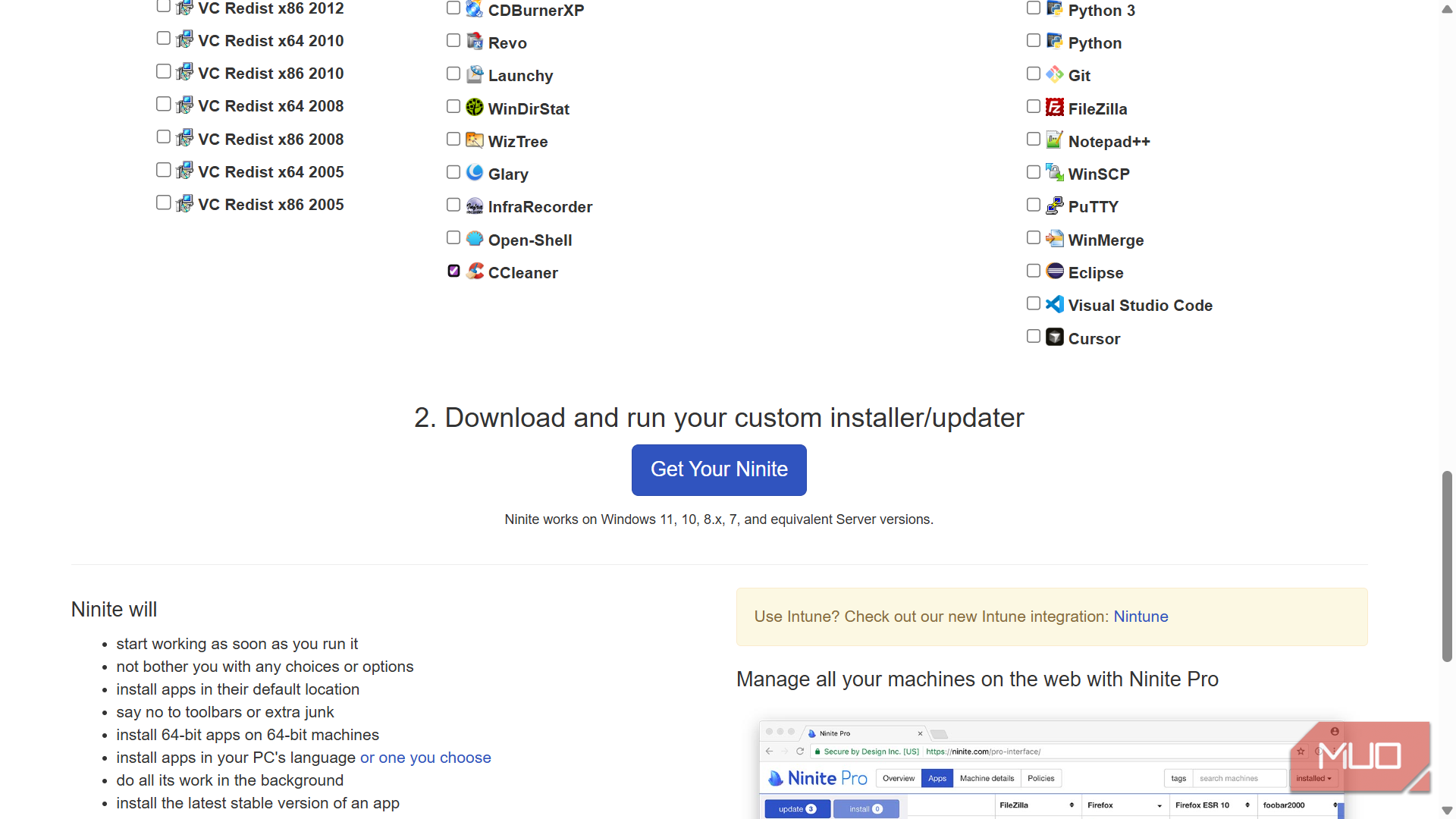Click the Python app icon
The height and width of the screenshot is (819, 1456).
[x=1055, y=41]
